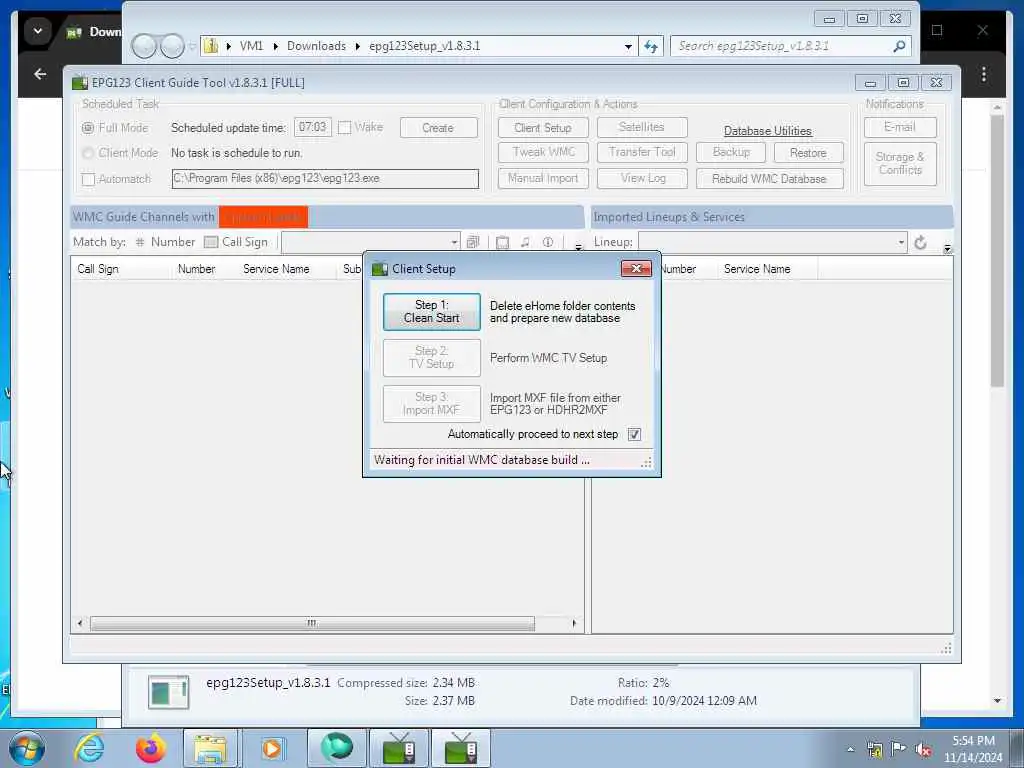The width and height of the screenshot is (1024, 768).
Task: Click the cascade windows icon in channel toolbar
Action: pyautogui.click(x=473, y=242)
